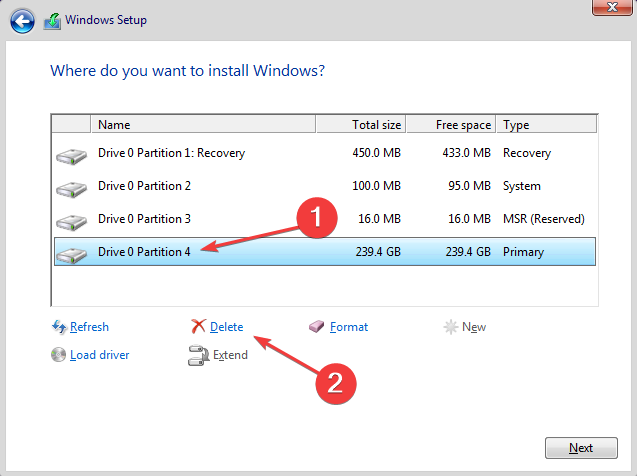Select Drive 0 Partition 3 MSR row
This screenshot has height=476, width=637.
[x=325, y=219]
